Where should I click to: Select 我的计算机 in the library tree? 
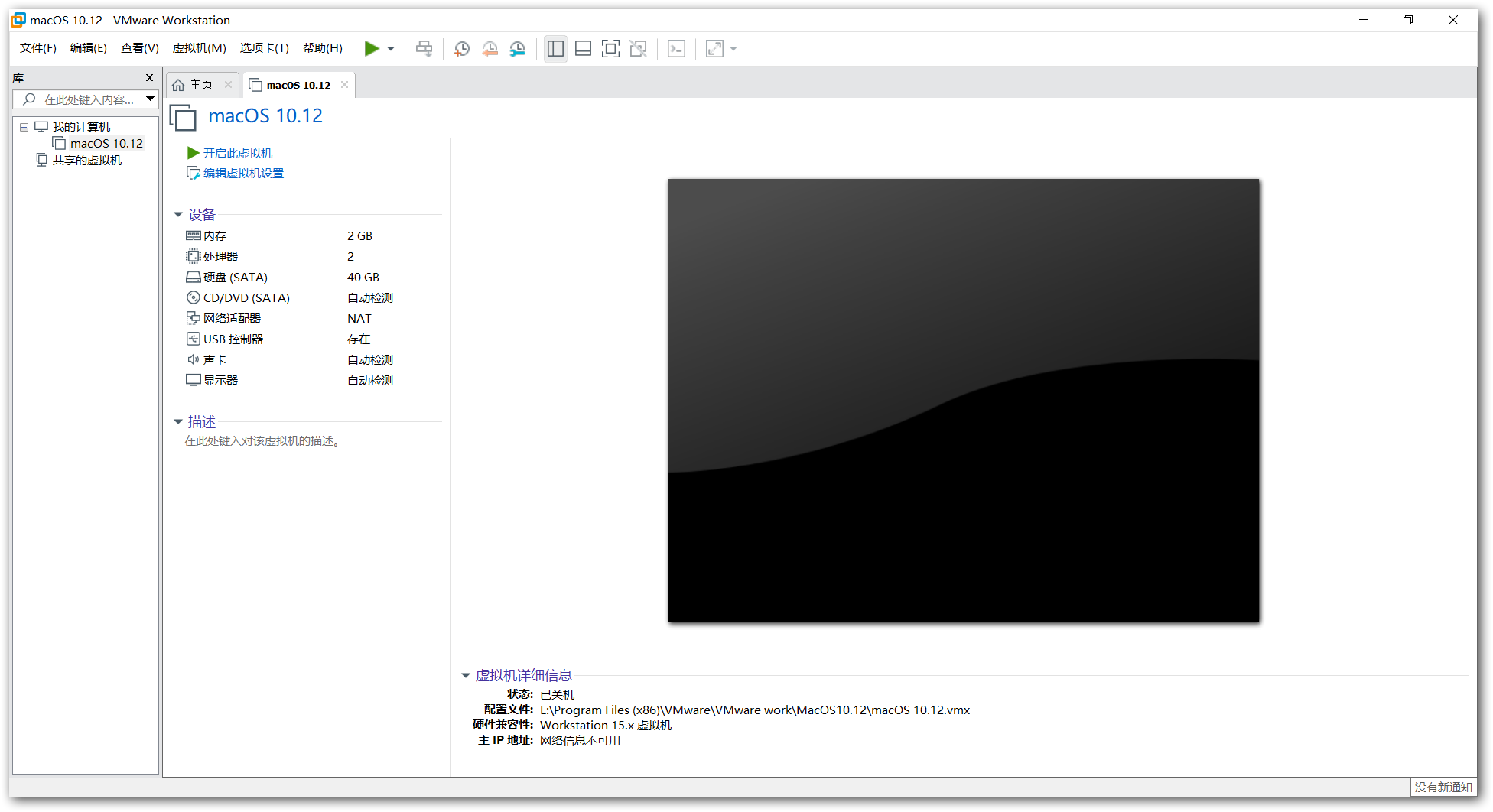81,127
